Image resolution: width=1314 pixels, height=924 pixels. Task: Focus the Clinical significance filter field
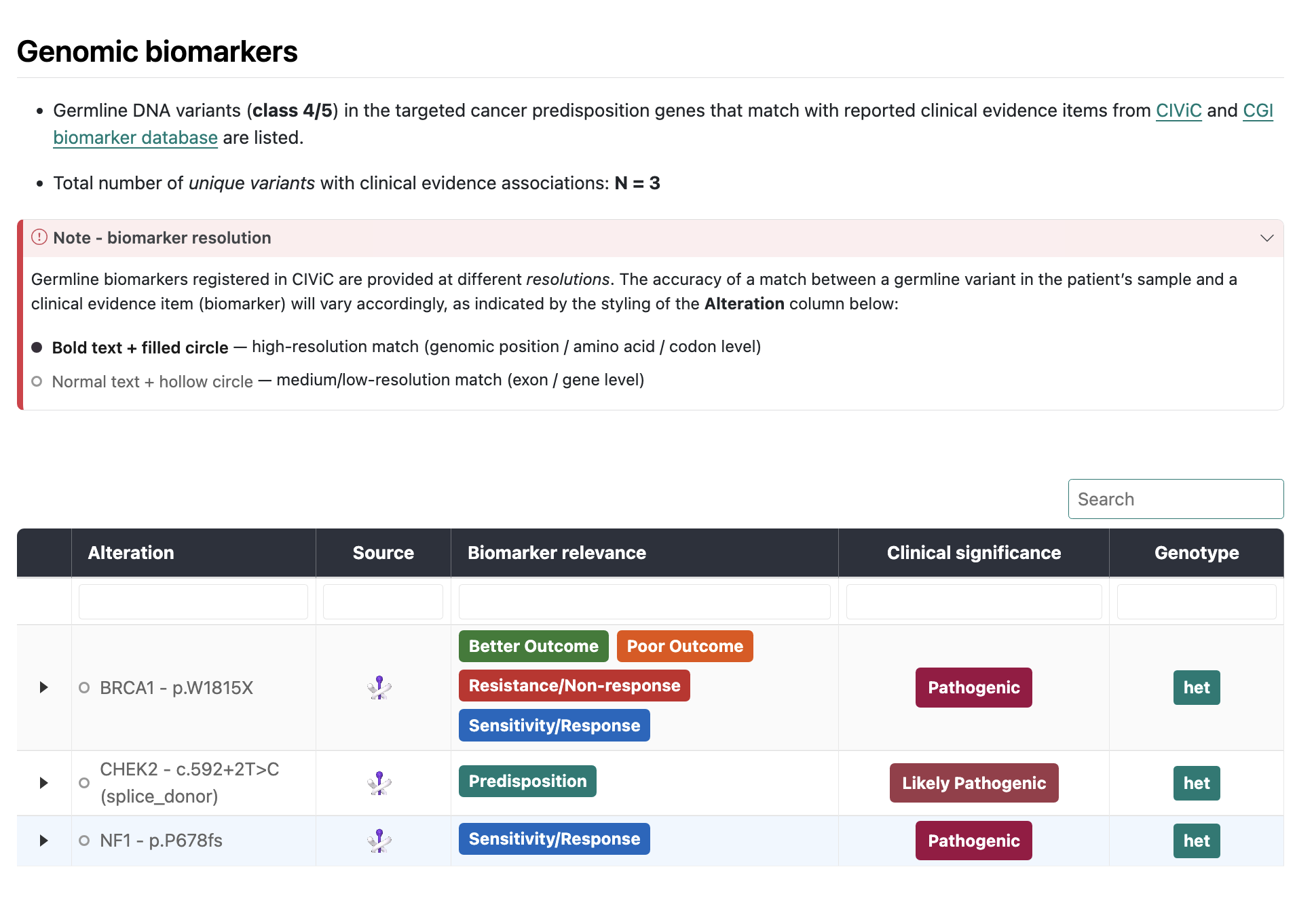click(973, 602)
